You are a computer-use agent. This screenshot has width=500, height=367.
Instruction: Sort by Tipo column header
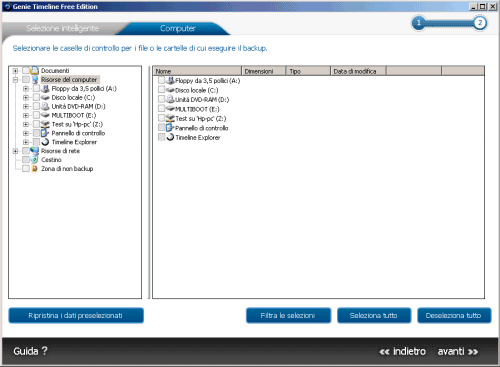point(308,71)
